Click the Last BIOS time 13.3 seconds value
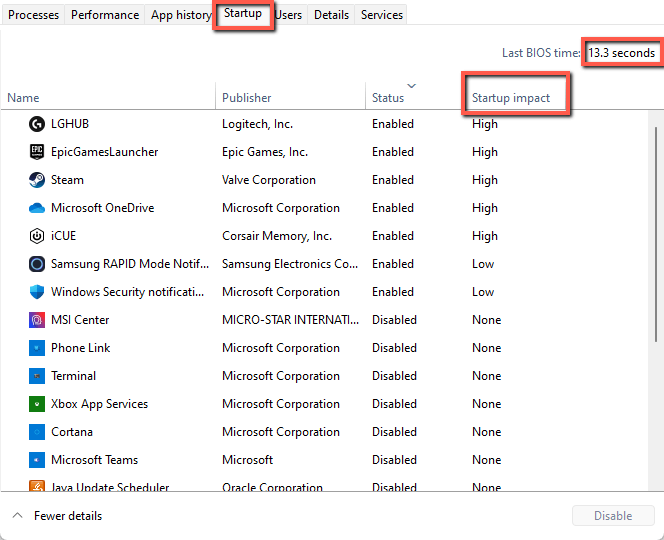664x540 pixels. (x=621, y=53)
